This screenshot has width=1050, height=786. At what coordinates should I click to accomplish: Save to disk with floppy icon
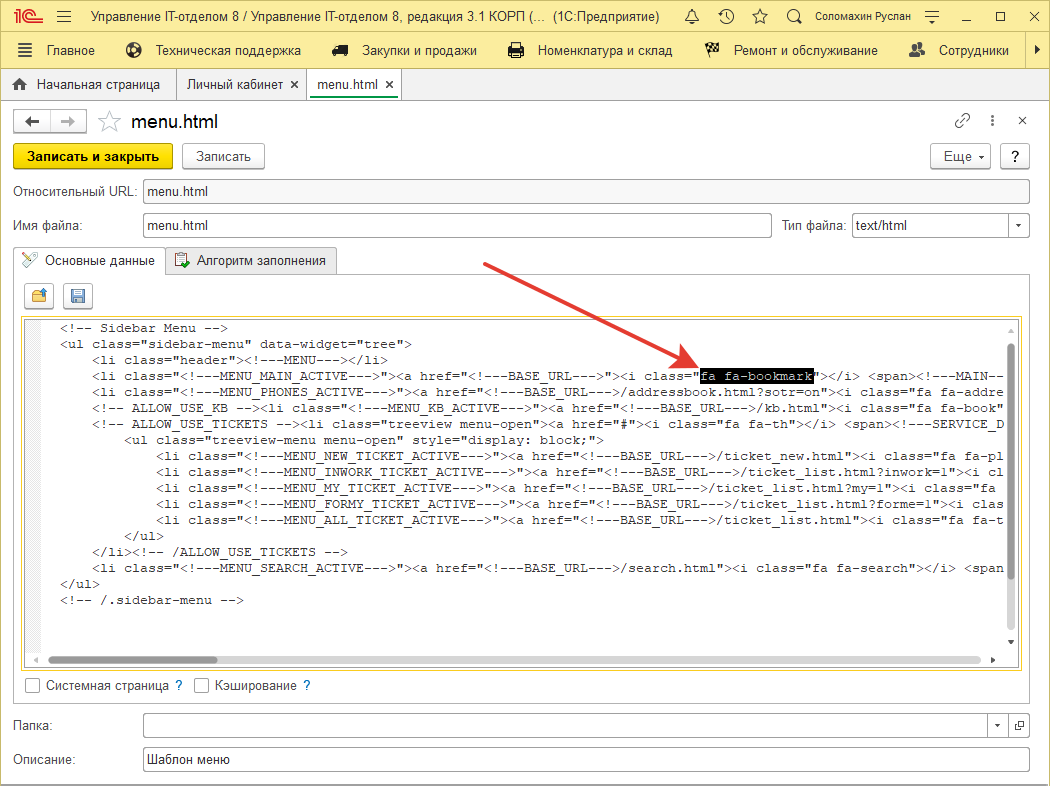pyautogui.click(x=78, y=295)
